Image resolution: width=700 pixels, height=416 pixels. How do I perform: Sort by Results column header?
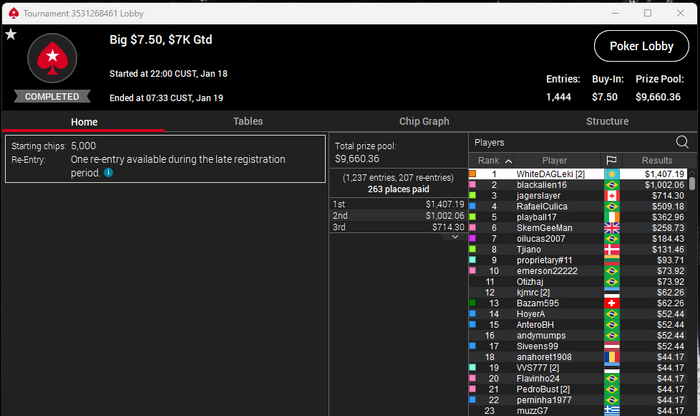[x=657, y=160]
